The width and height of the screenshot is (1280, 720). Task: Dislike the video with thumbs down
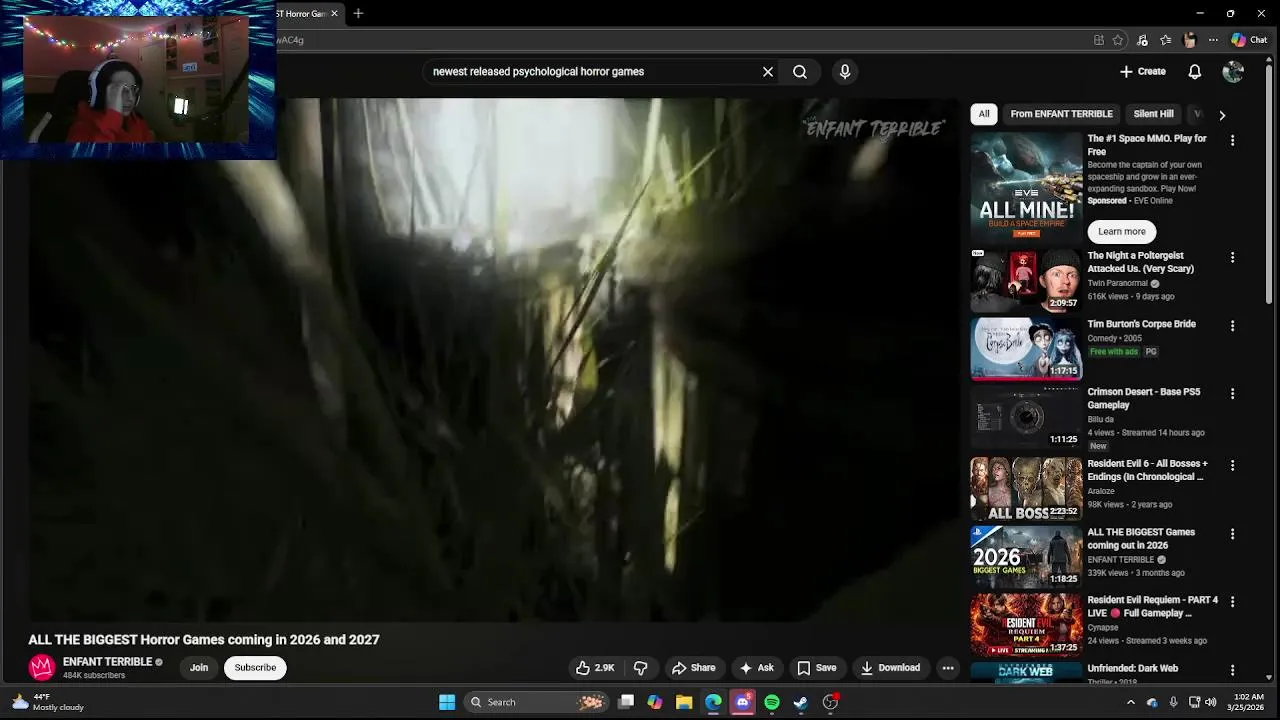pyautogui.click(x=641, y=668)
